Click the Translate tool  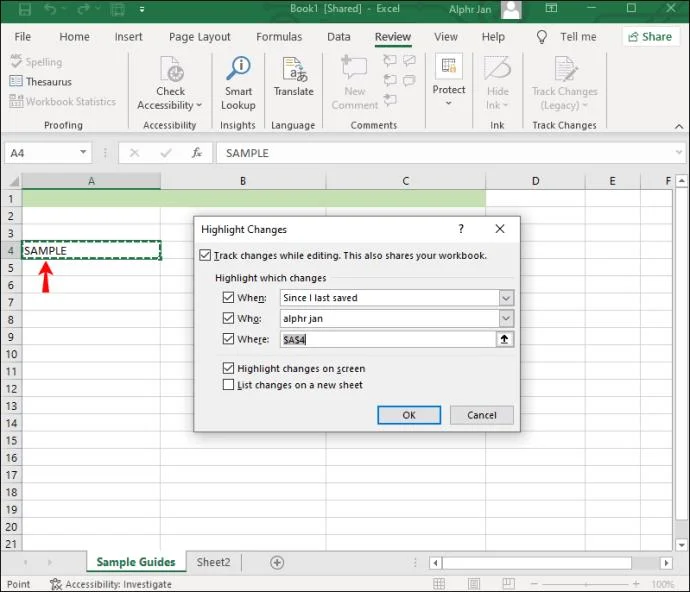(x=294, y=77)
